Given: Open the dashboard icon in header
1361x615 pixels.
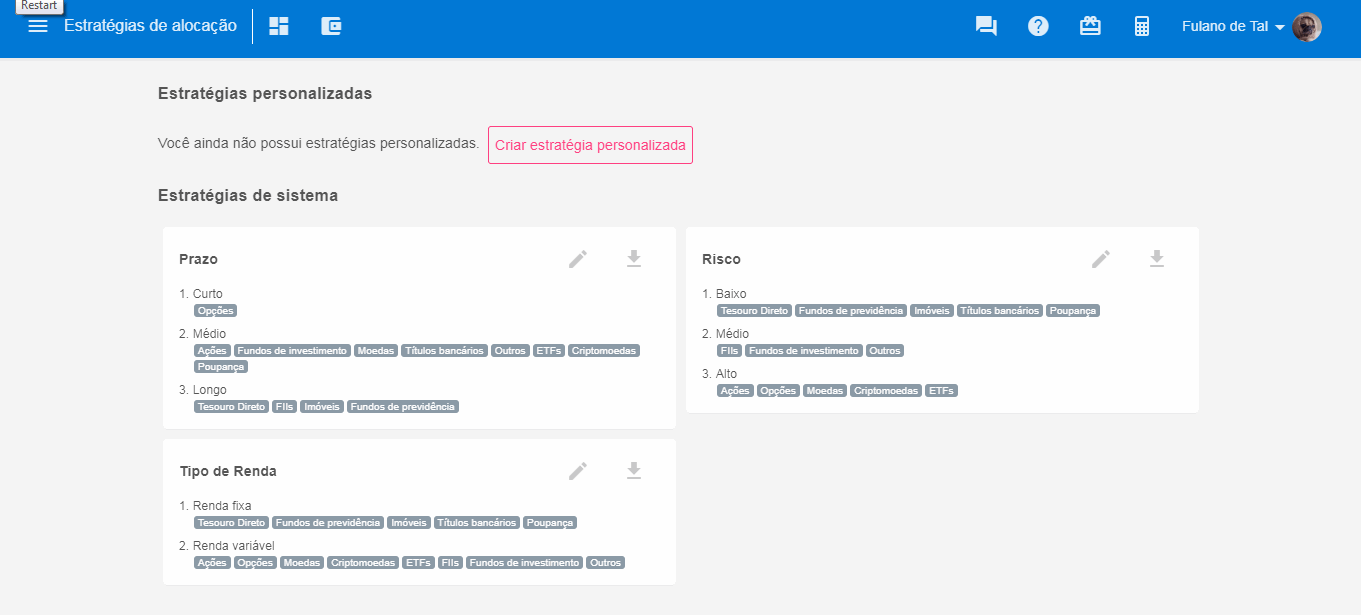Looking at the screenshot, I should pos(279,27).
